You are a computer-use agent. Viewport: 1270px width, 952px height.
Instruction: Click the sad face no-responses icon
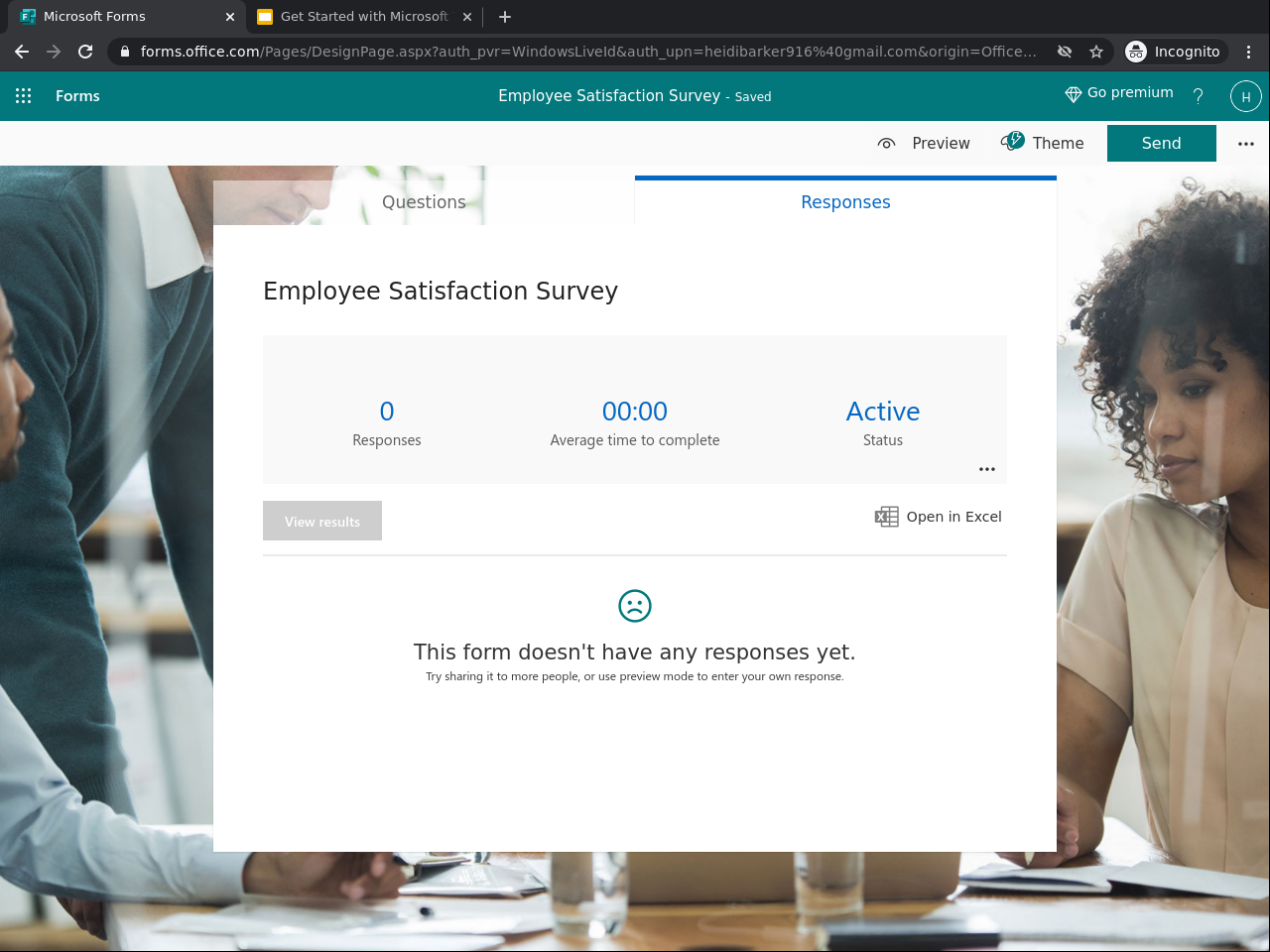[x=635, y=606]
